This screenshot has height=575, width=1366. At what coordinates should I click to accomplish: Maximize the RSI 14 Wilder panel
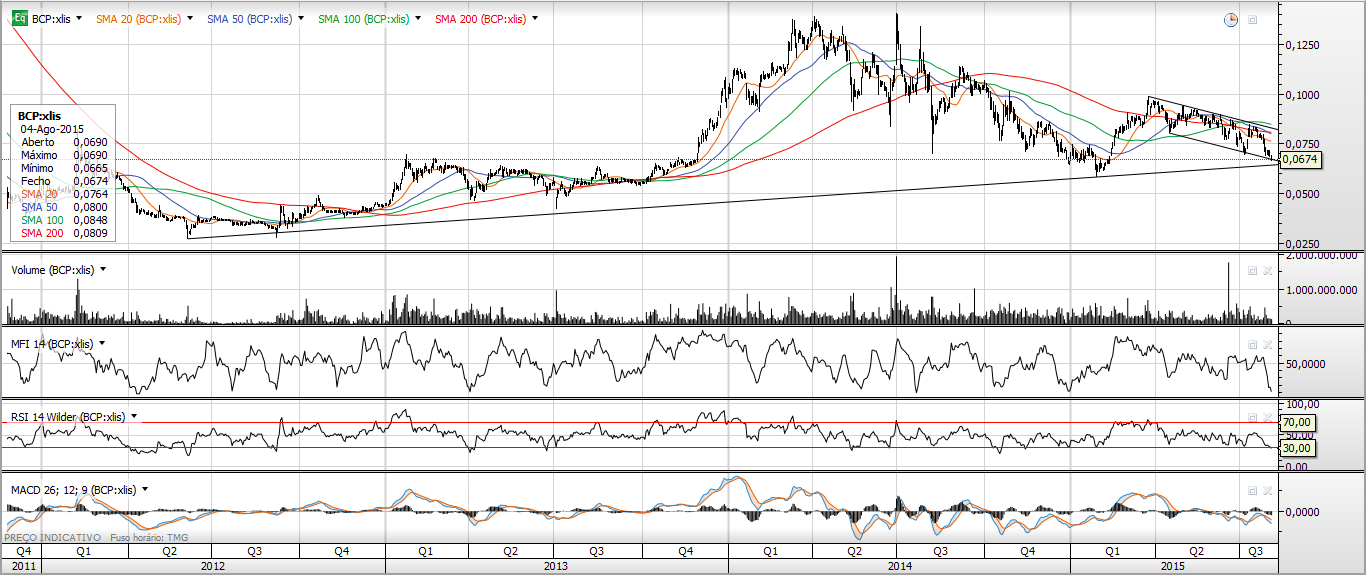[1251, 417]
